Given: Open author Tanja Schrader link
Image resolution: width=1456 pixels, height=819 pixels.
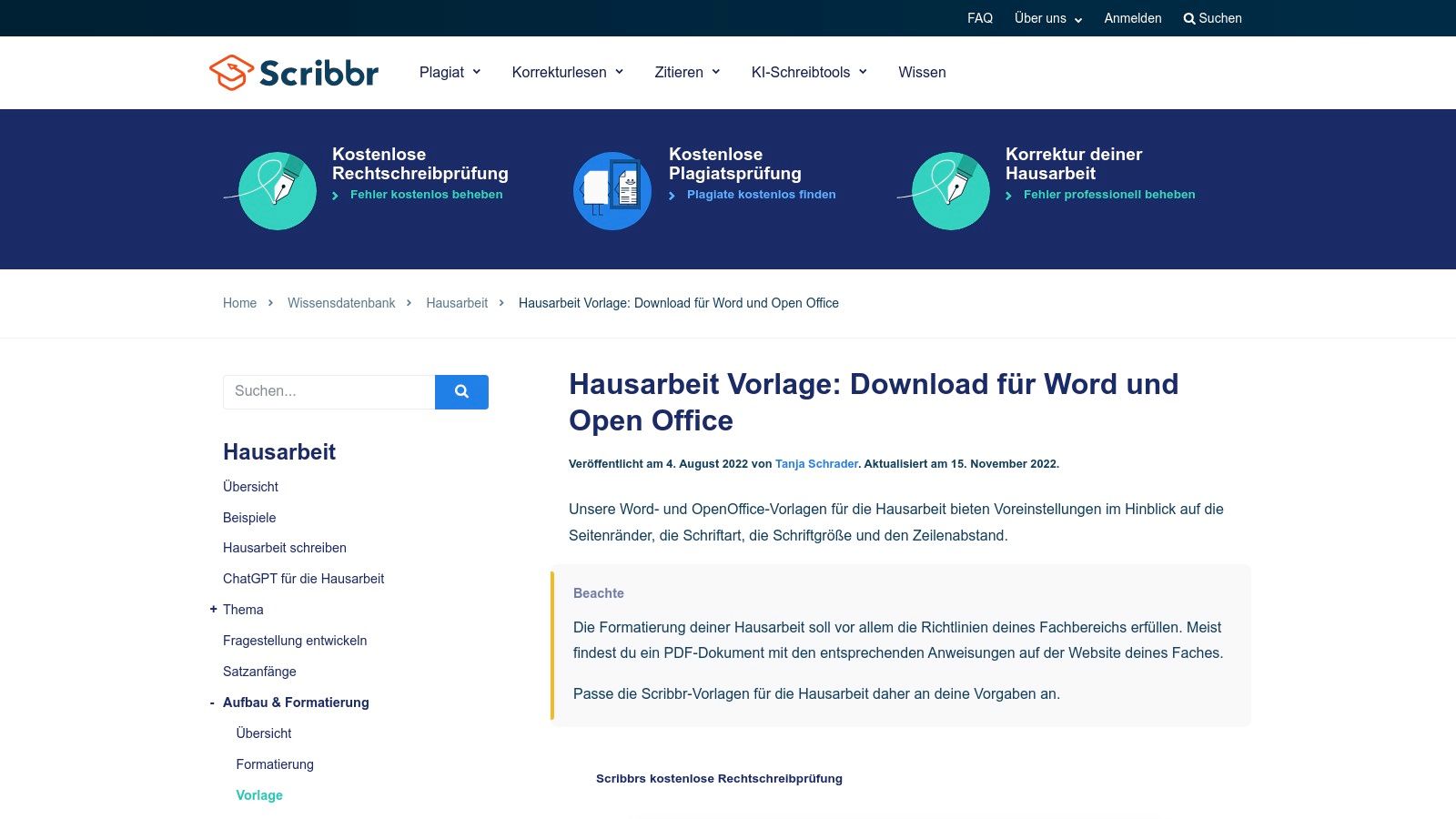Looking at the screenshot, I should pyautogui.click(x=816, y=464).
